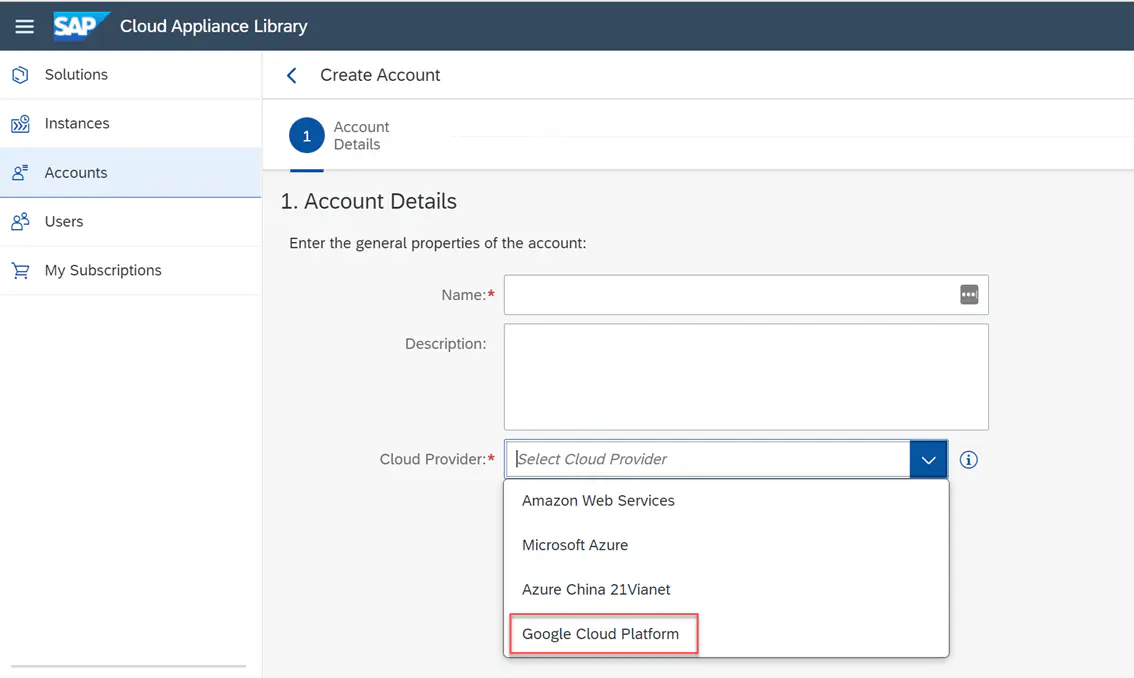This screenshot has width=1134, height=678.
Task: Open the hamburger navigation menu
Action: coord(25,26)
